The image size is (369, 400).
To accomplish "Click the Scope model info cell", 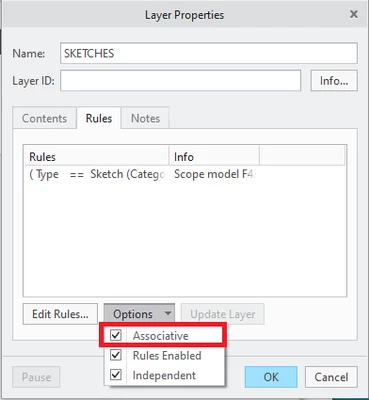I will click(214, 174).
